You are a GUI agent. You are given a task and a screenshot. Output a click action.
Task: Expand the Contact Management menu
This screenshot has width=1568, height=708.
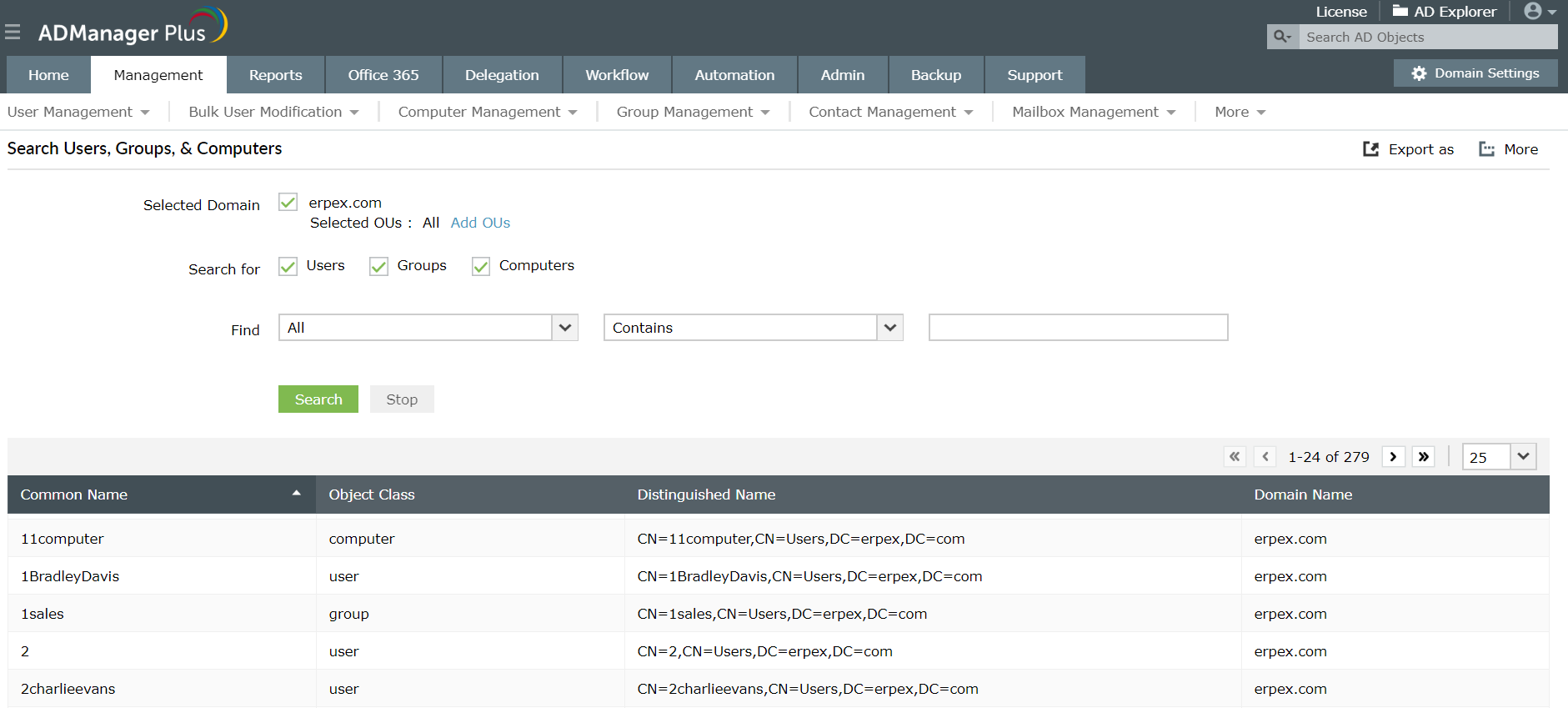(890, 112)
